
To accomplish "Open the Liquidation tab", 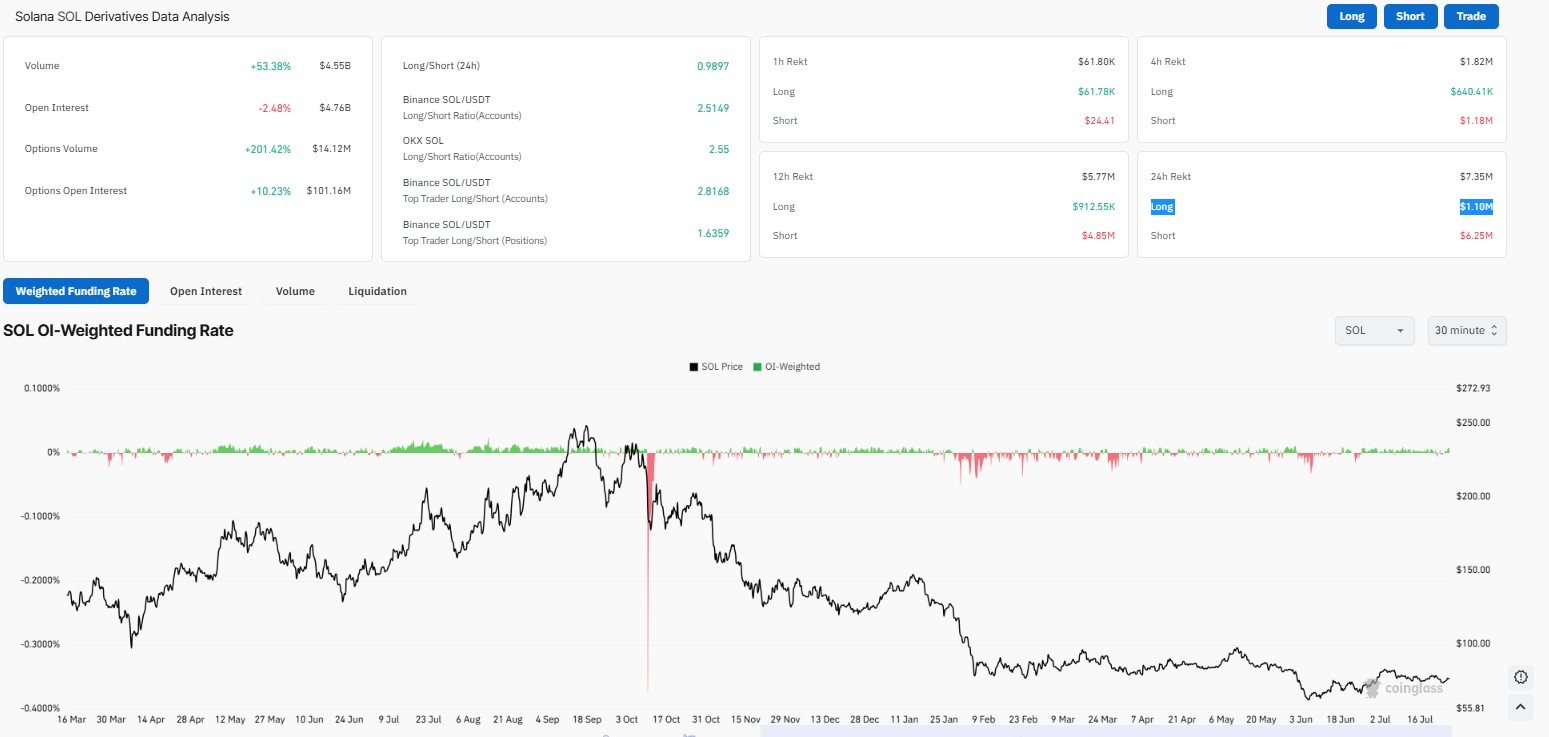I will (377, 291).
